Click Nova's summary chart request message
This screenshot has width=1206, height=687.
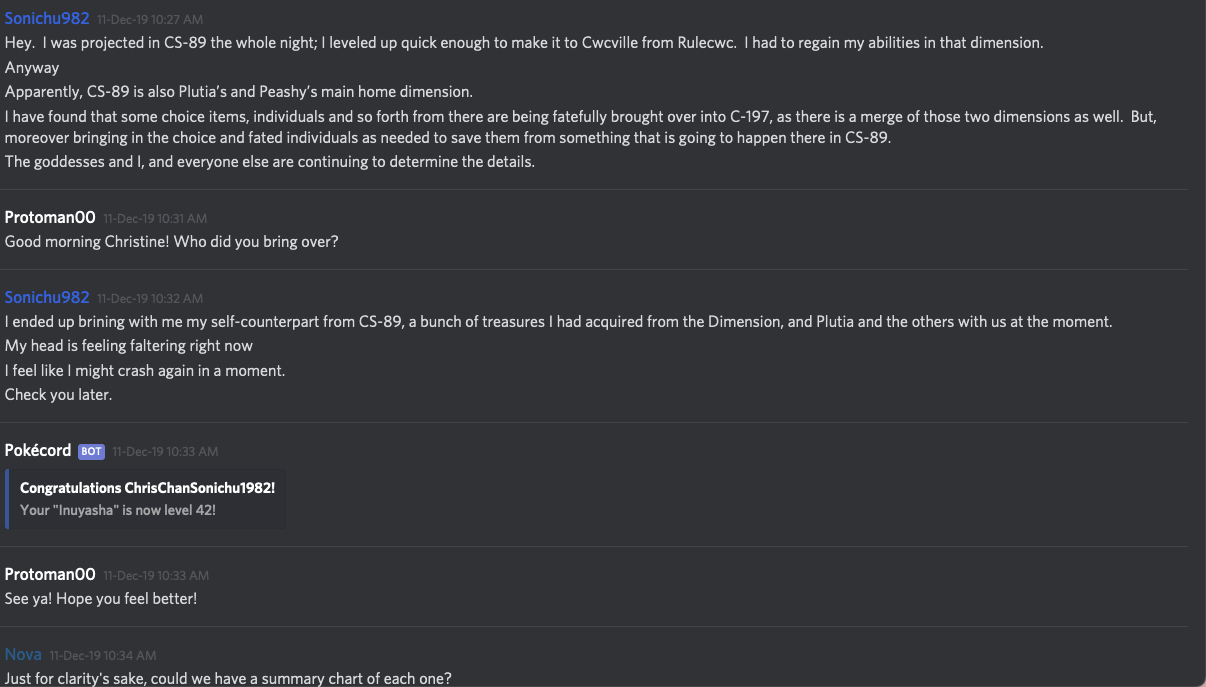point(228,679)
